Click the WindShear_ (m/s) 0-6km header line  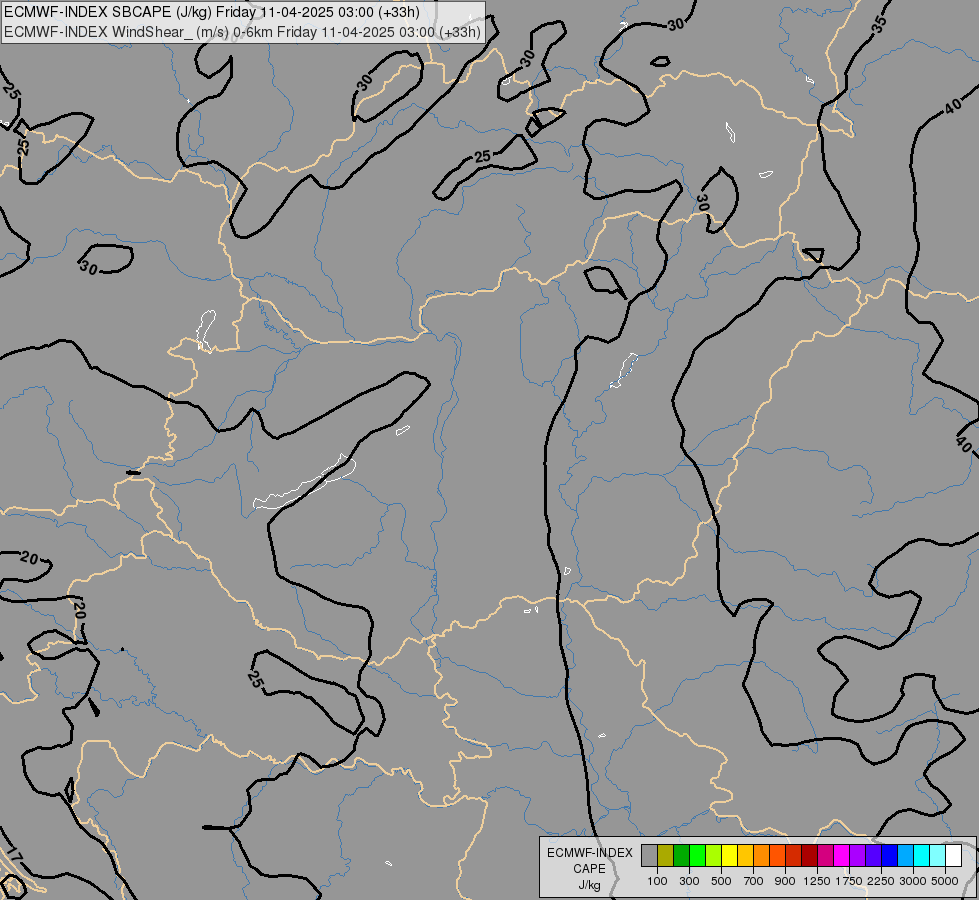tap(242, 32)
